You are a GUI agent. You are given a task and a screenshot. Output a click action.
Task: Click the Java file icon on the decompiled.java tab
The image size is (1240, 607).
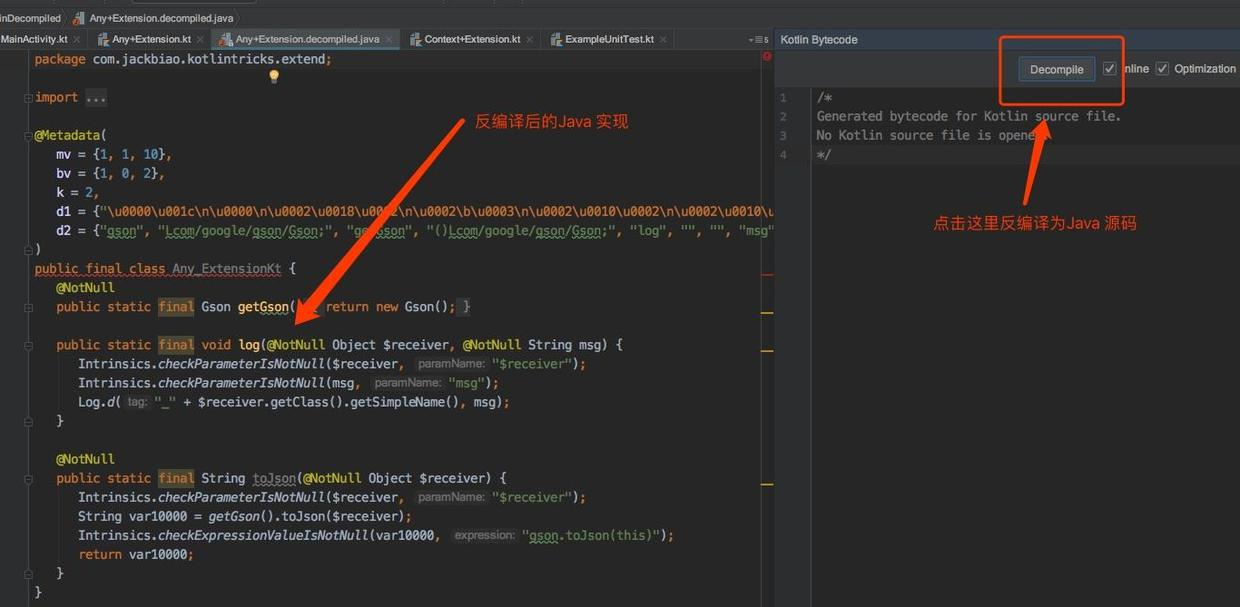[x=226, y=40]
